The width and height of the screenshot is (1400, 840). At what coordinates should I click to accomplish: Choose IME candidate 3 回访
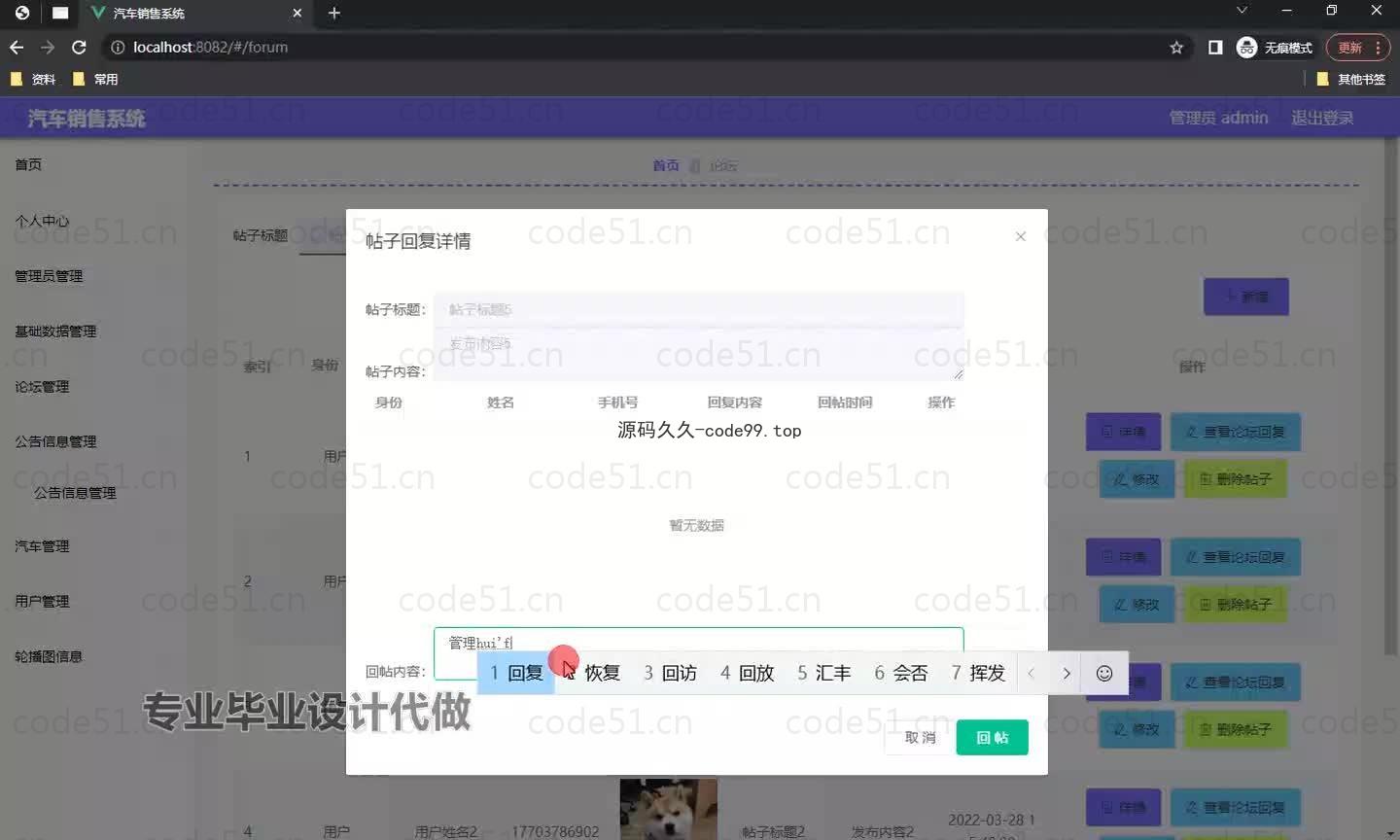pos(670,673)
